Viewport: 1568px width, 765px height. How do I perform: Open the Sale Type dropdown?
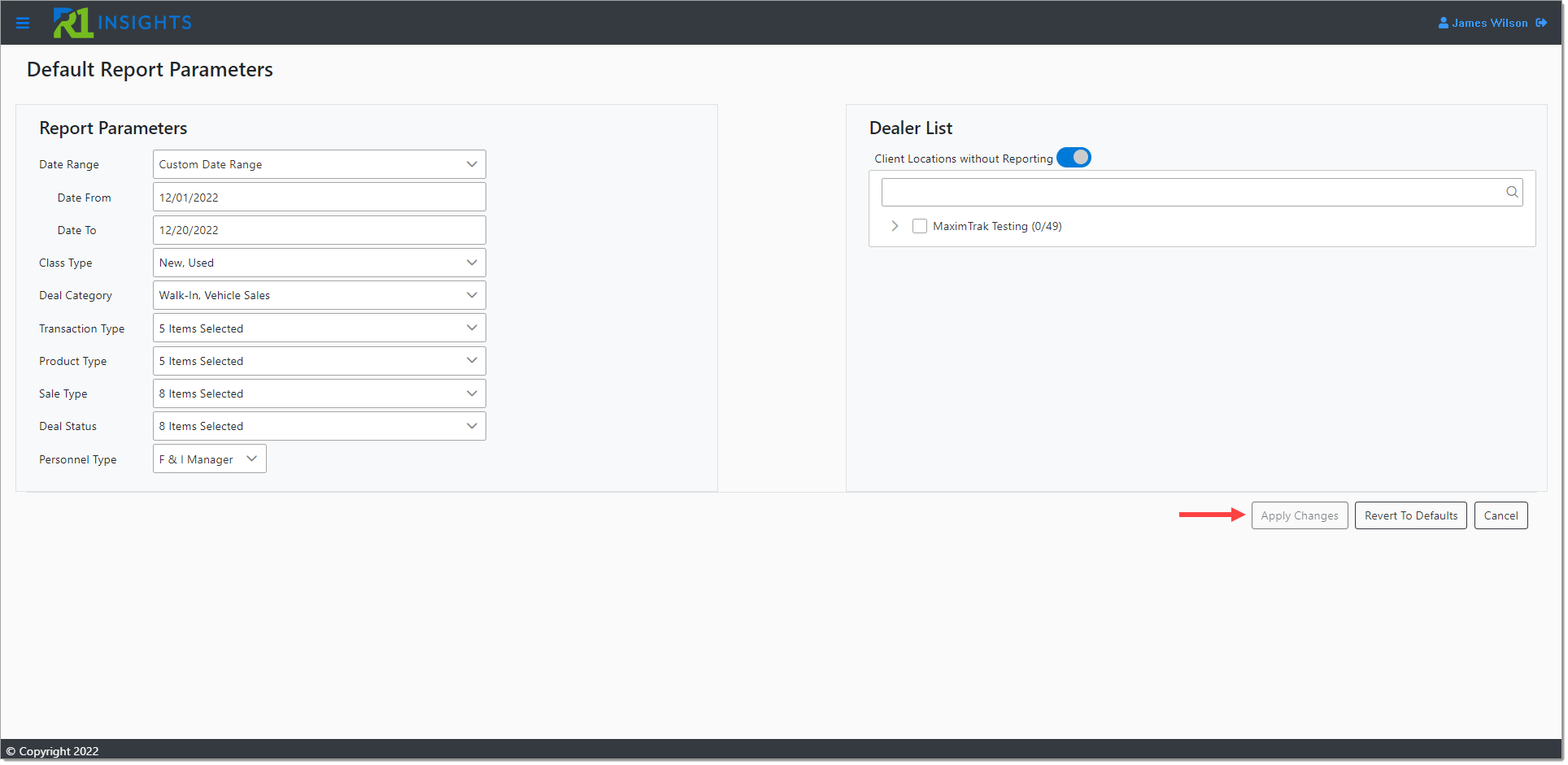[x=320, y=393]
